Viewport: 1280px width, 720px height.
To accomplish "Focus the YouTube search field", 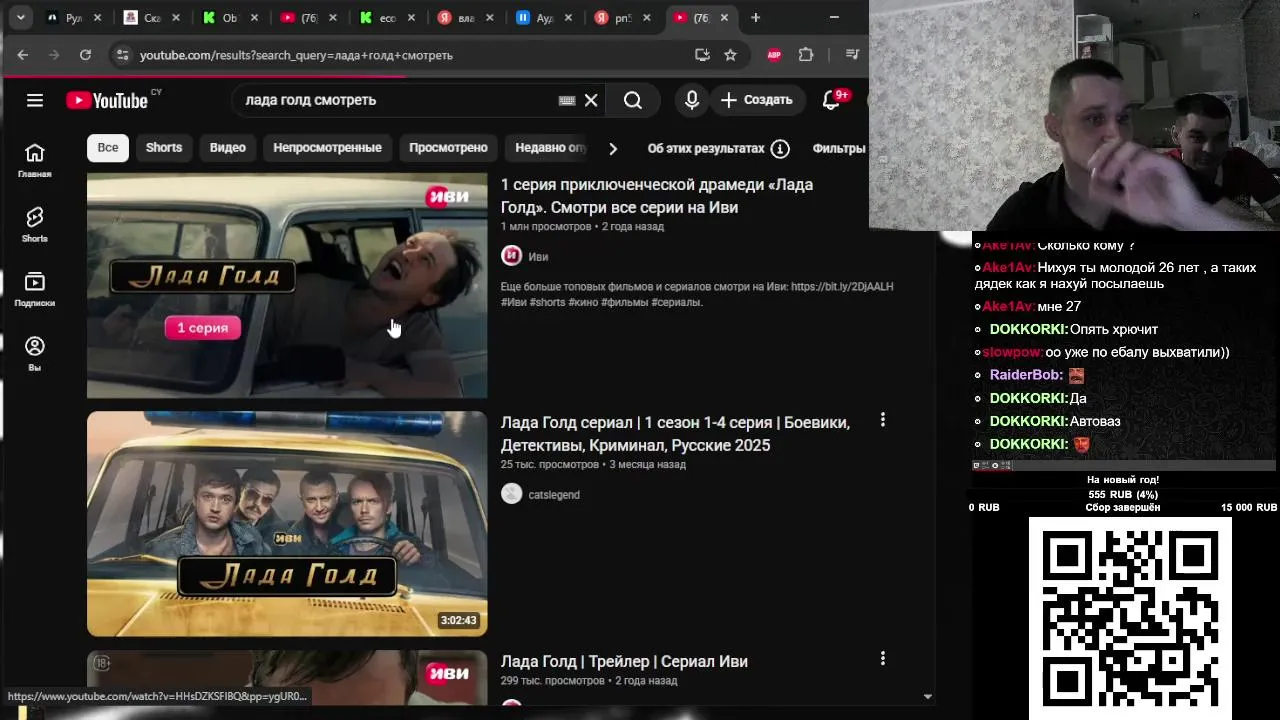I will [x=400, y=100].
